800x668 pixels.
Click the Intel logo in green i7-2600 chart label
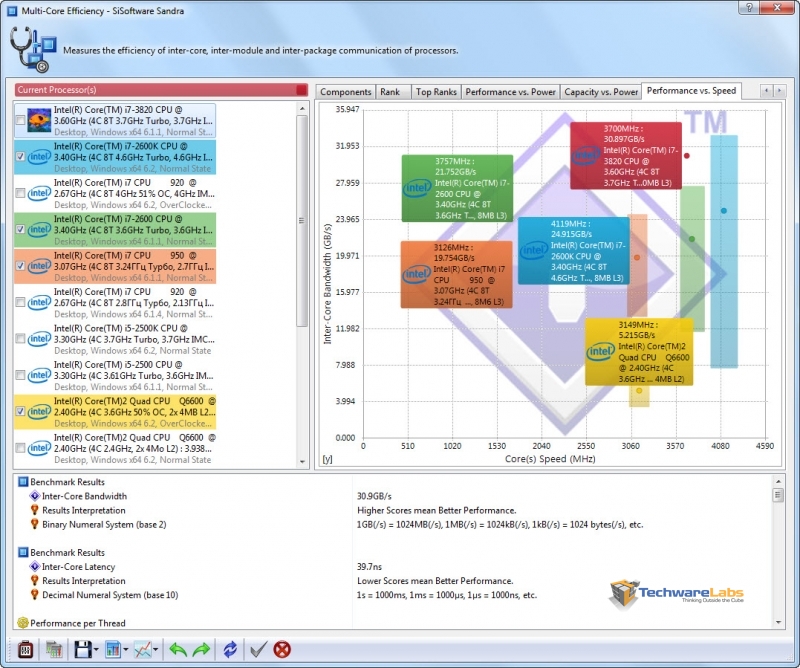coord(417,188)
